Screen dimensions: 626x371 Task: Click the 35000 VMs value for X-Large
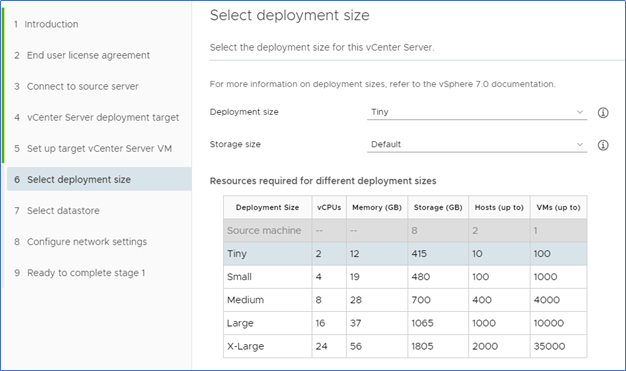point(549,346)
